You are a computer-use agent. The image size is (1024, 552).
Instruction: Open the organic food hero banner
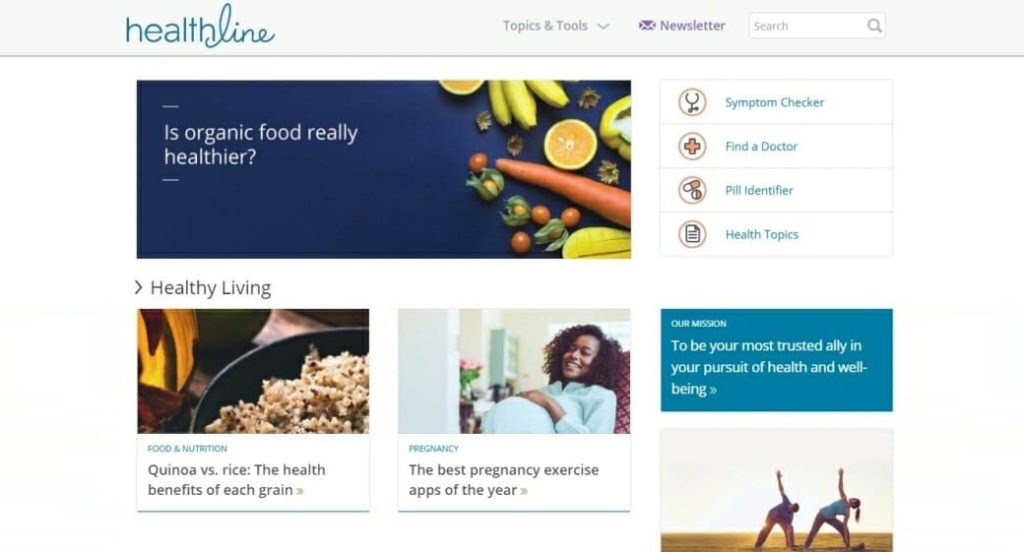383,169
